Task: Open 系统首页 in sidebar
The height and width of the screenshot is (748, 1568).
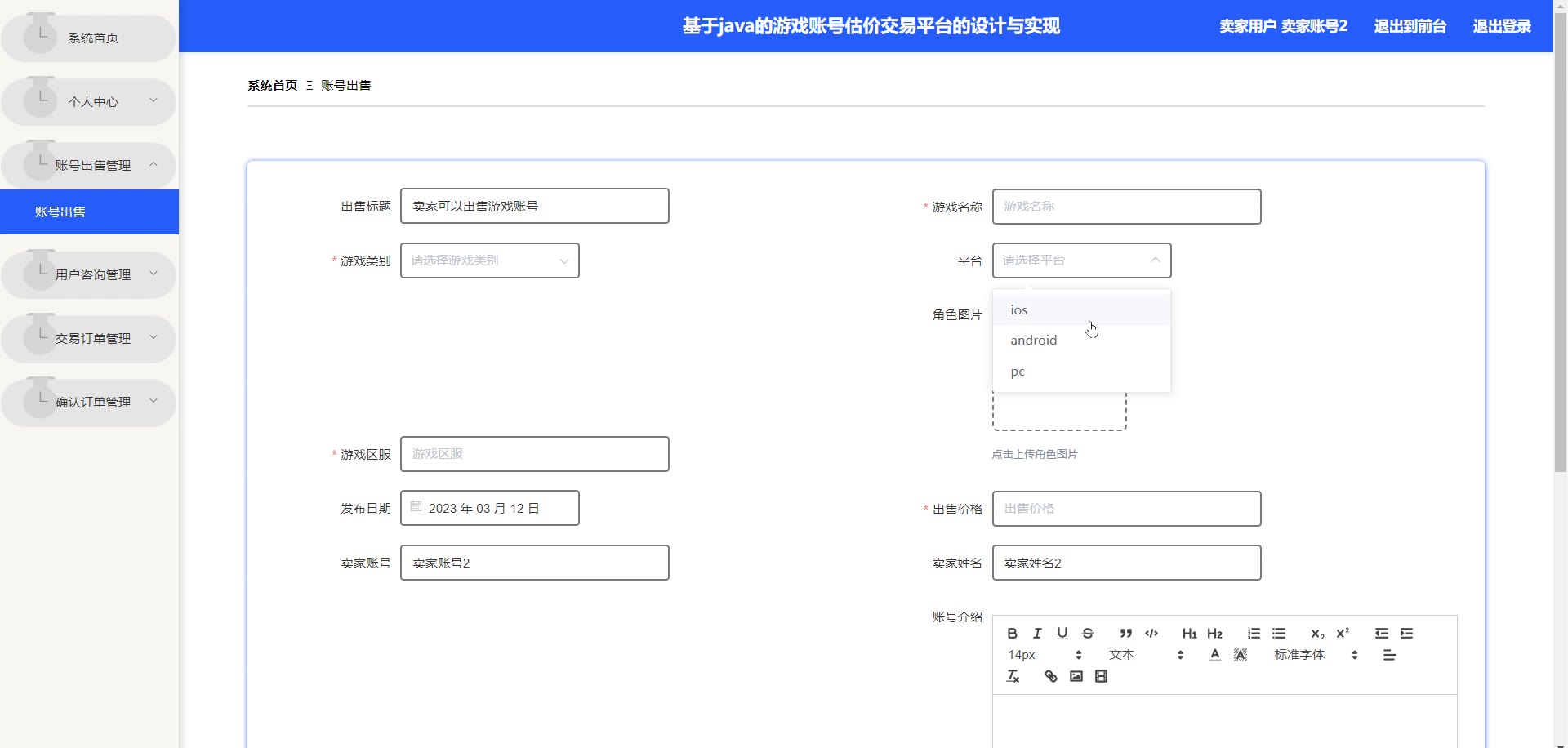Action: pos(89,38)
